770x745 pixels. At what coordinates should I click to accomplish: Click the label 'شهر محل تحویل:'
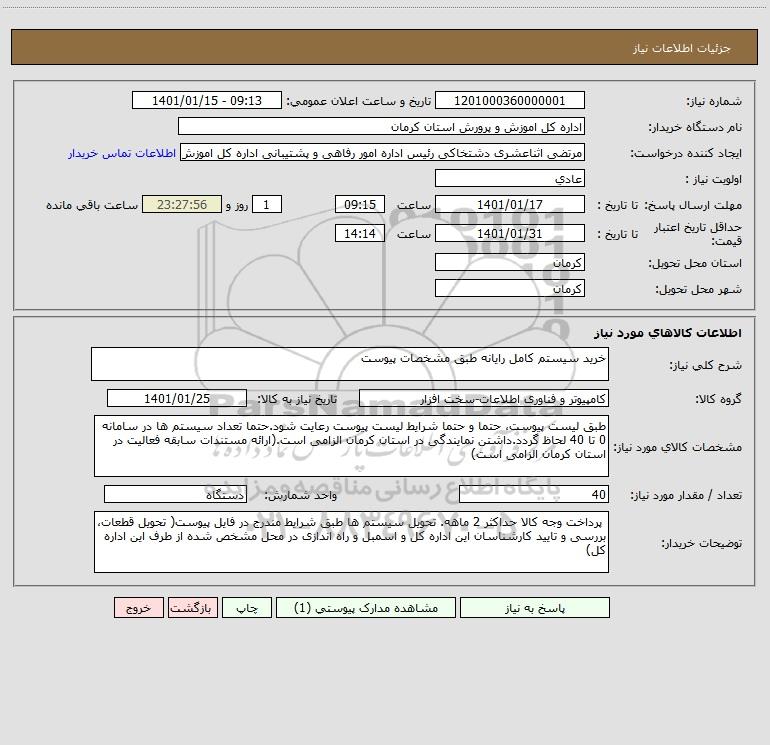click(x=698, y=290)
